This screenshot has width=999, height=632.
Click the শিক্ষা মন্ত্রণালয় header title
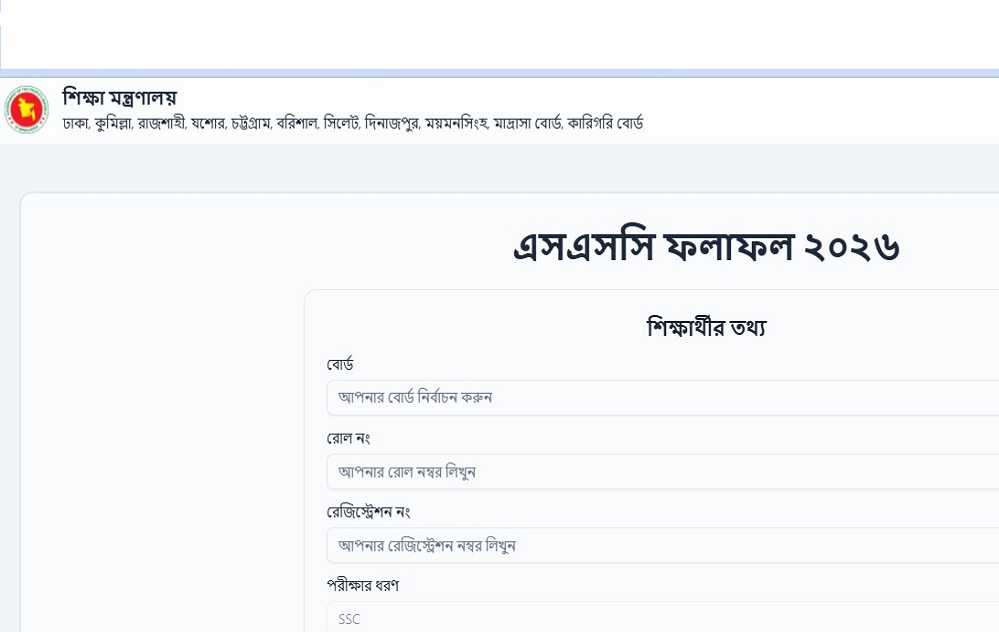(x=119, y=97)
